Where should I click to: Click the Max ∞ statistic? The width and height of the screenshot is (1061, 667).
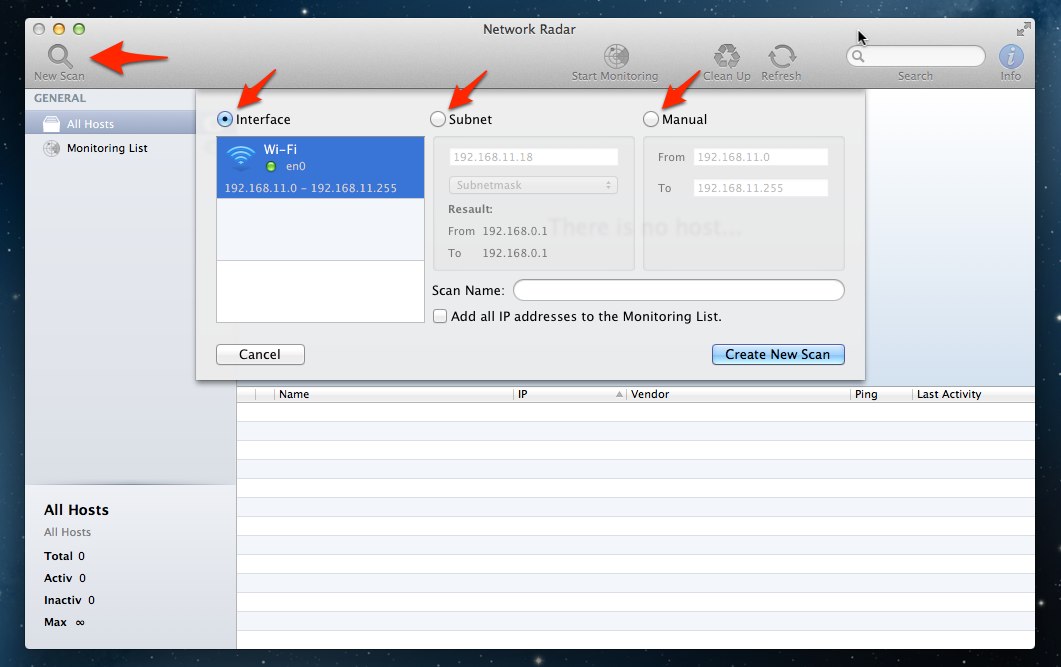pyautogui.click(x=64, y=622)
